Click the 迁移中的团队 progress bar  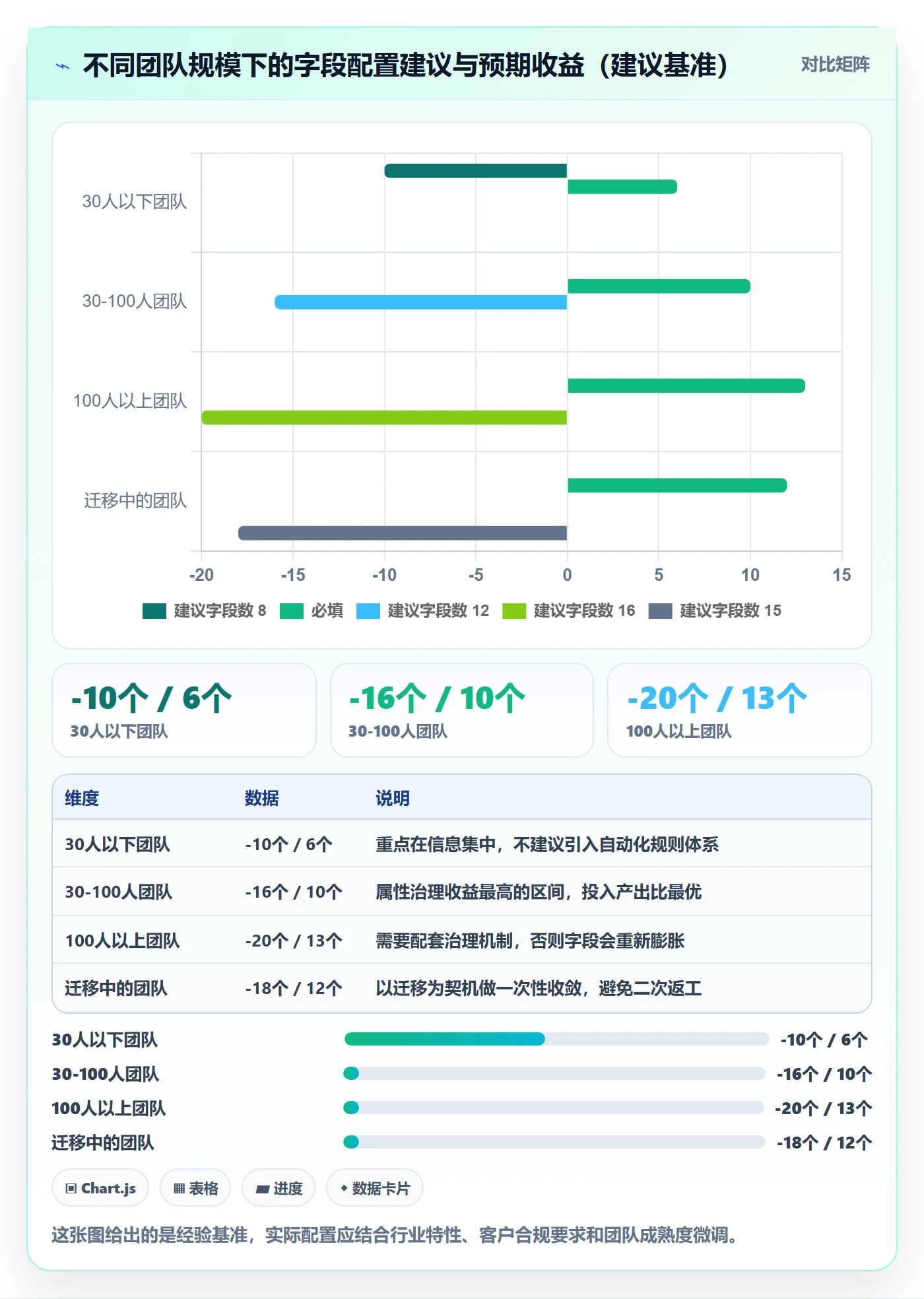click(x=554, y=1142)
